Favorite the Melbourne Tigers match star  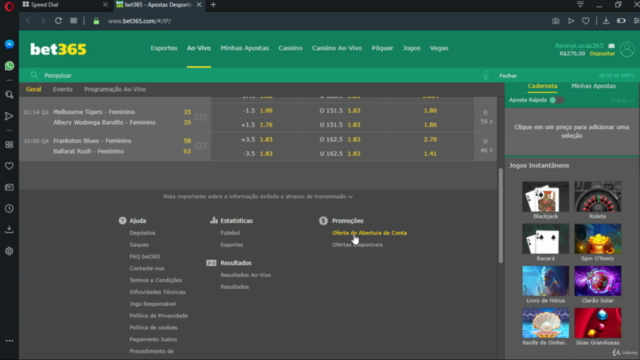[x=485, y=112]
